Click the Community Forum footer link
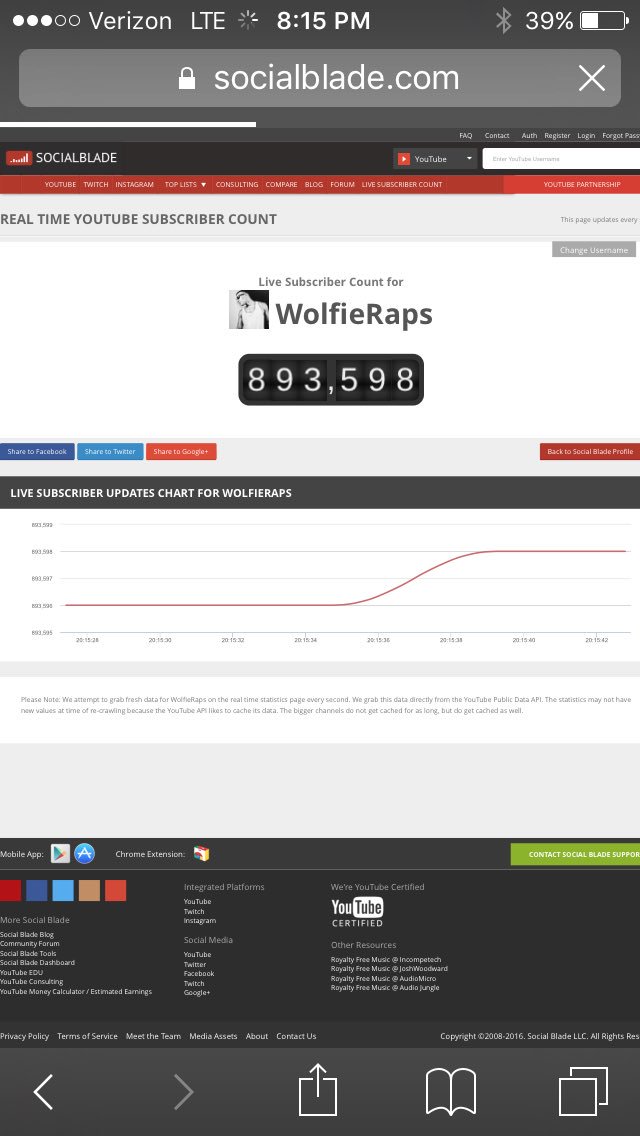Image resolution: width=640 pixels, height=1136 pixels. [x=30, y=943]
